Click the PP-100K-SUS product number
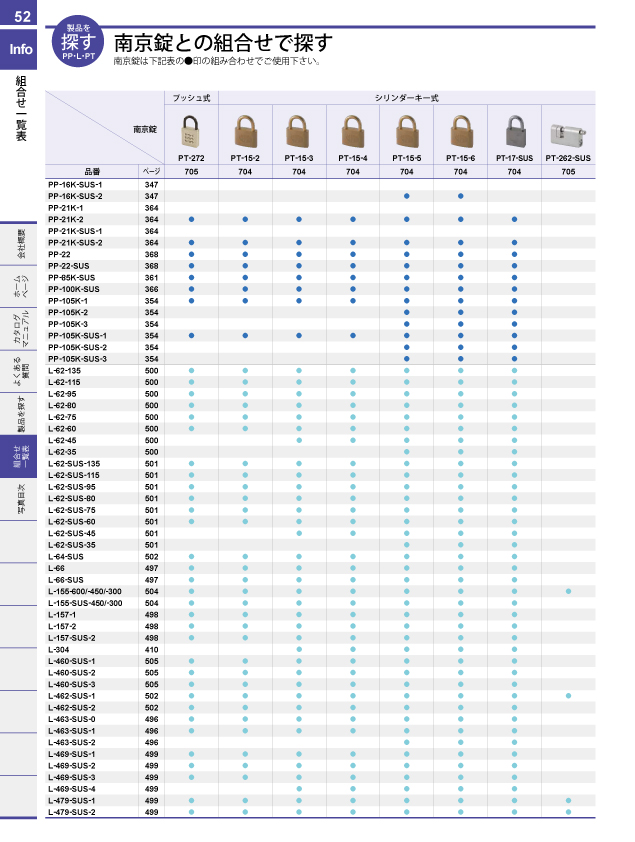 click(x=74, y=289)
